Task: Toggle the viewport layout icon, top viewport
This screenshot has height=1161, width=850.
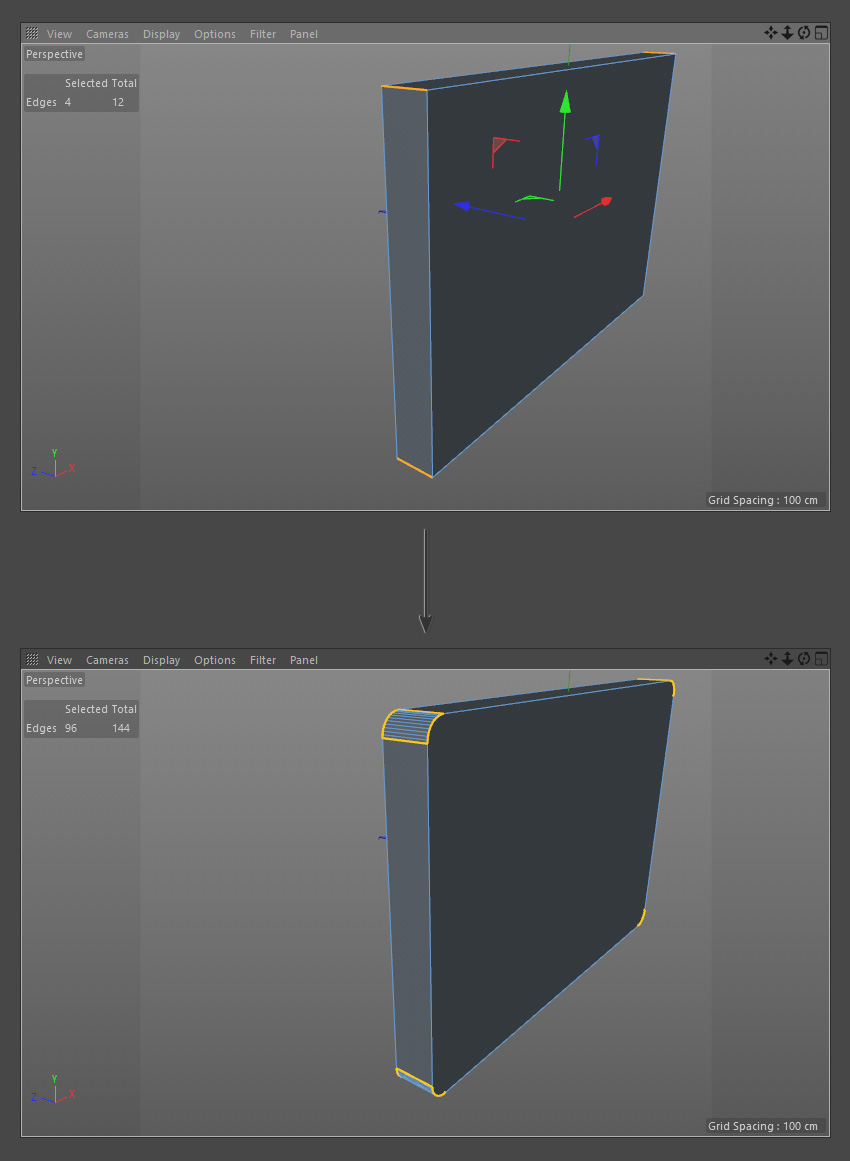Action: pyautogui.click(x=821, y=33)
